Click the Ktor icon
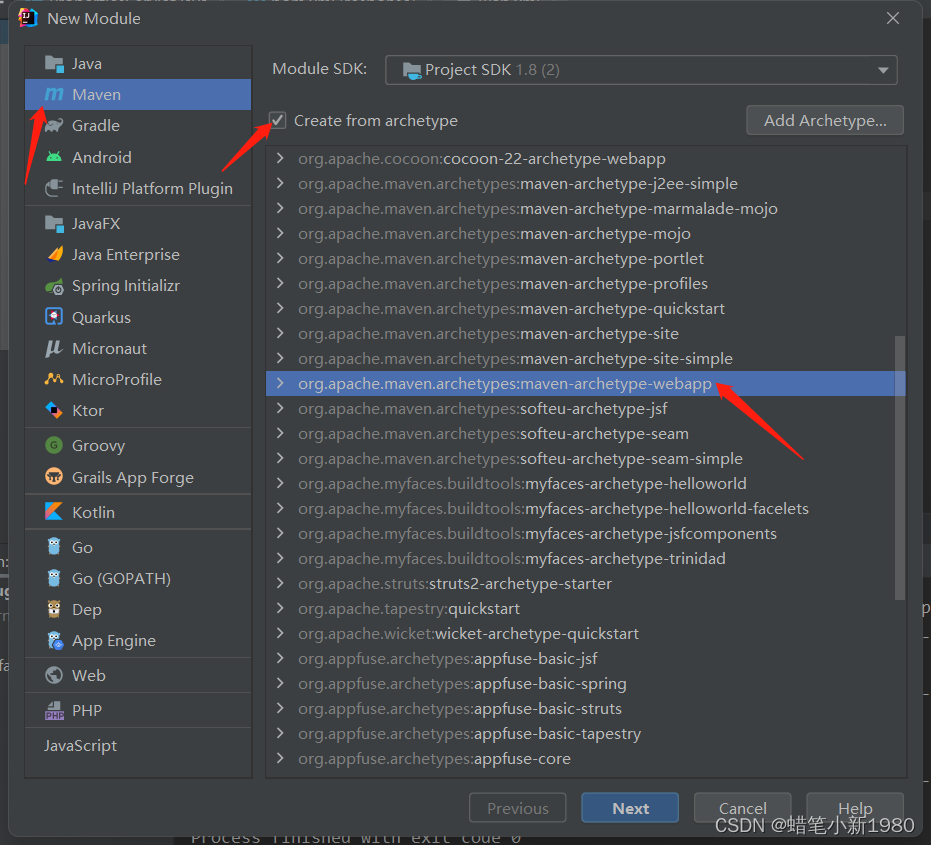The height and width of the screenshot is (845, 931). [54, 410]
